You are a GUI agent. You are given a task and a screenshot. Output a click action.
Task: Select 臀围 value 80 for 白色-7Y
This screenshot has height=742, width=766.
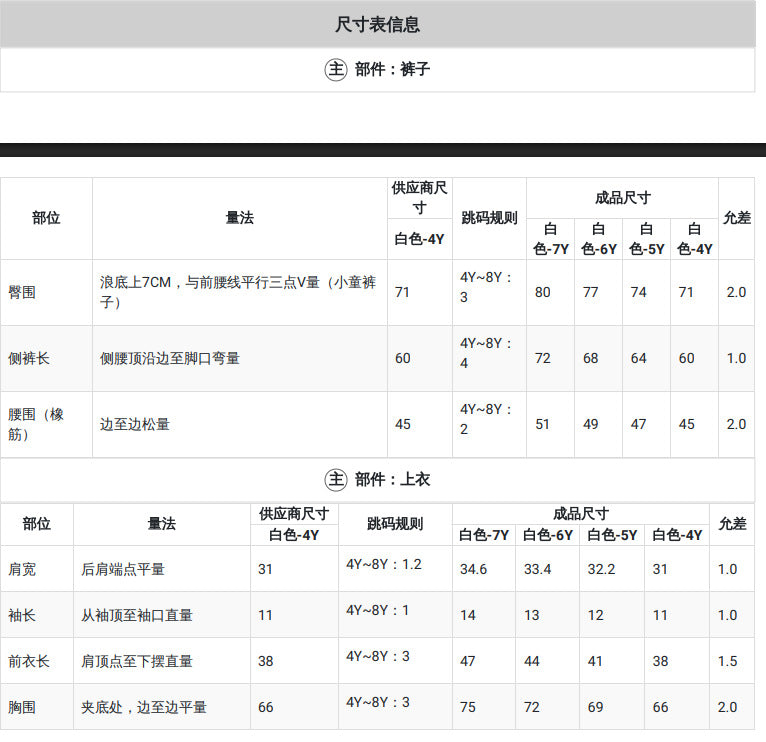coord(542,292)
